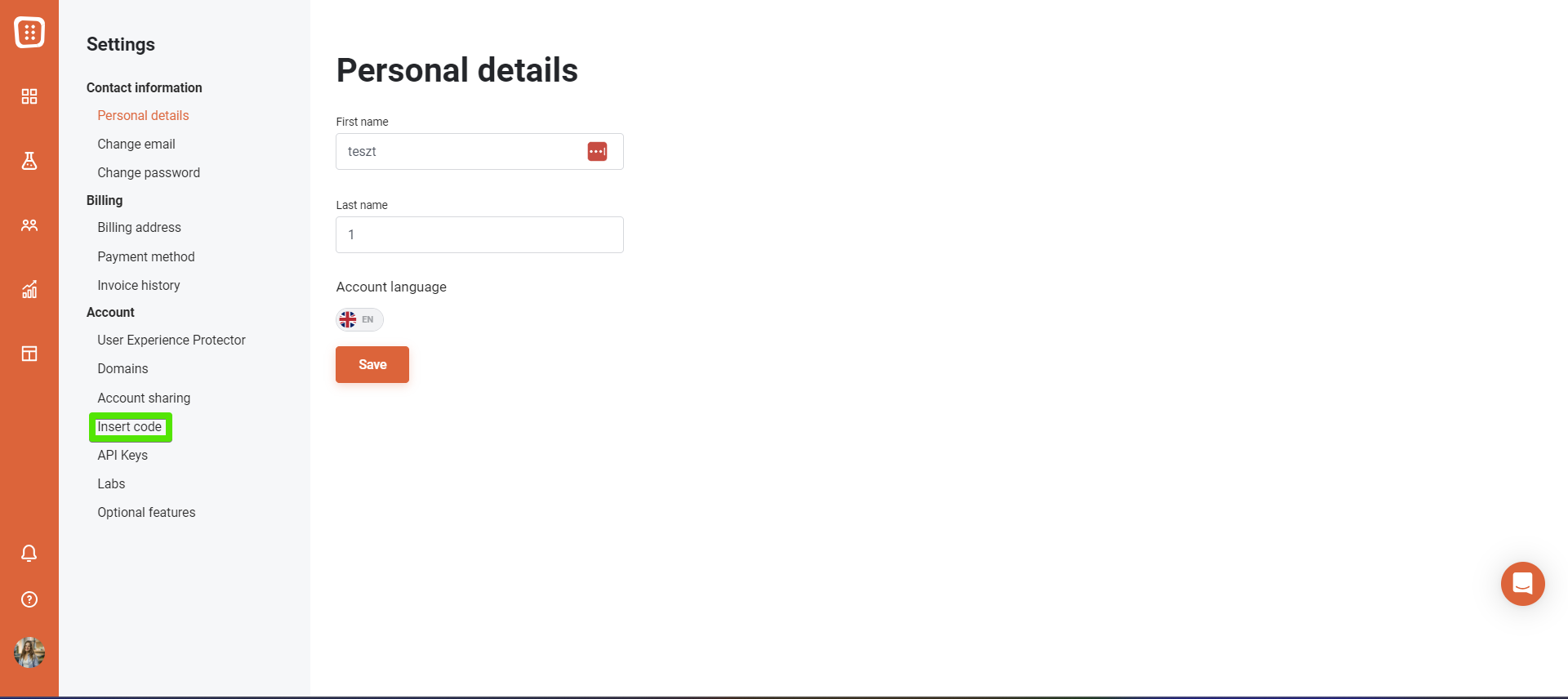
Task: Open the experiments flask icon
Action: [x=29, y=161]
